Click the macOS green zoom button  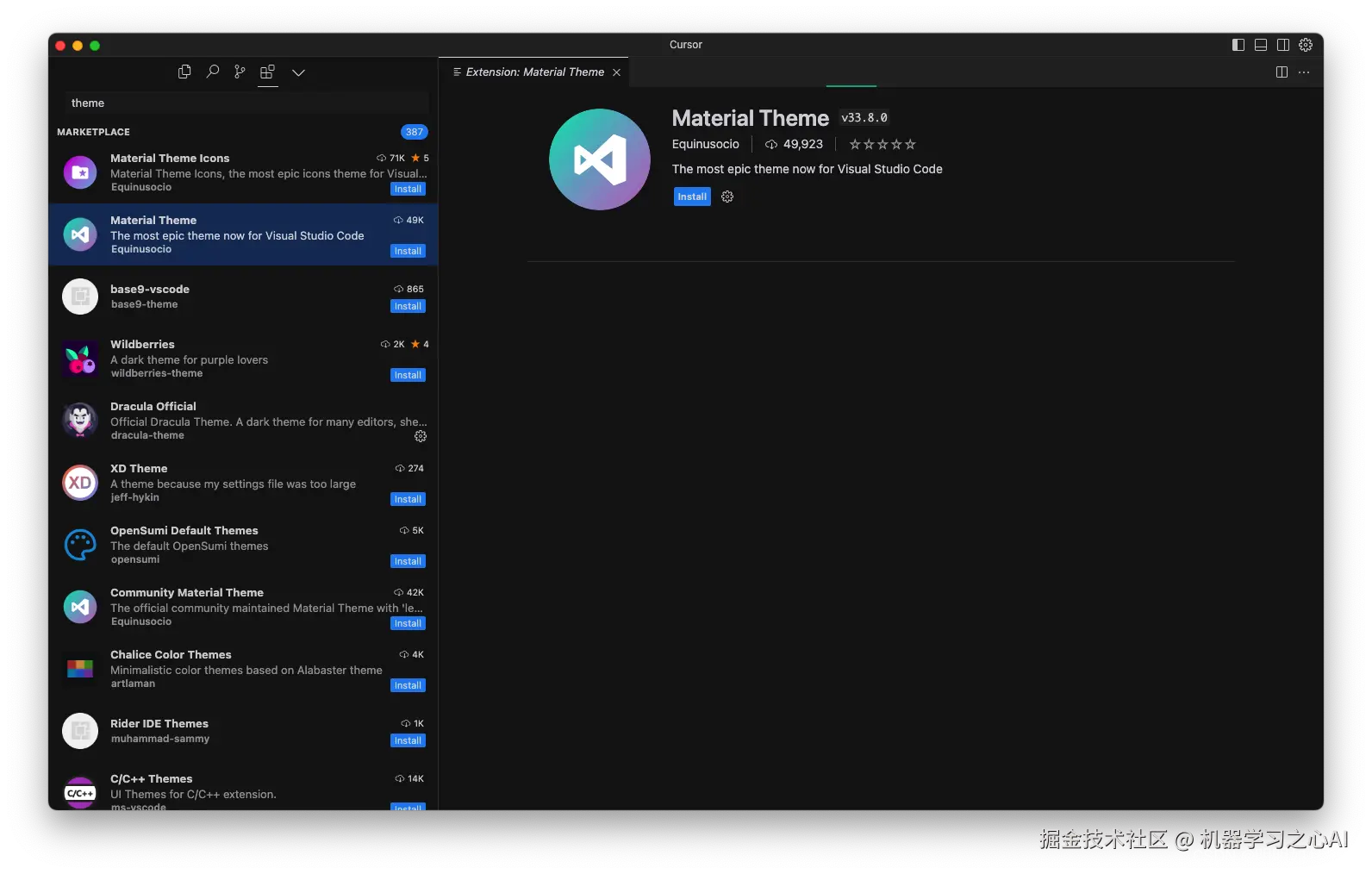(95, 46)
